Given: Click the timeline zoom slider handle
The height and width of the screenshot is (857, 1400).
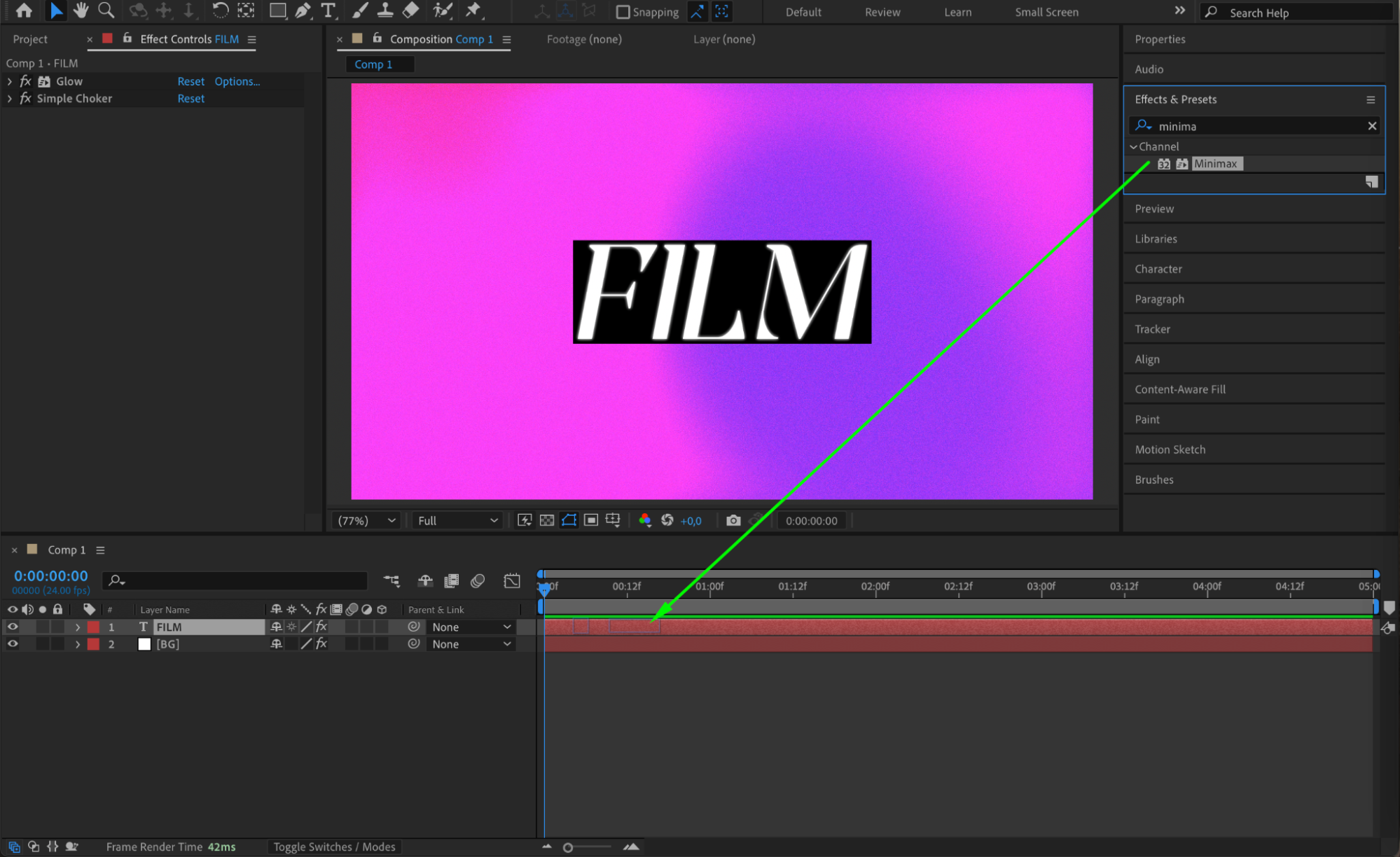Looking at the screenshot, I should pyautogui.click(x=568, y=847).
